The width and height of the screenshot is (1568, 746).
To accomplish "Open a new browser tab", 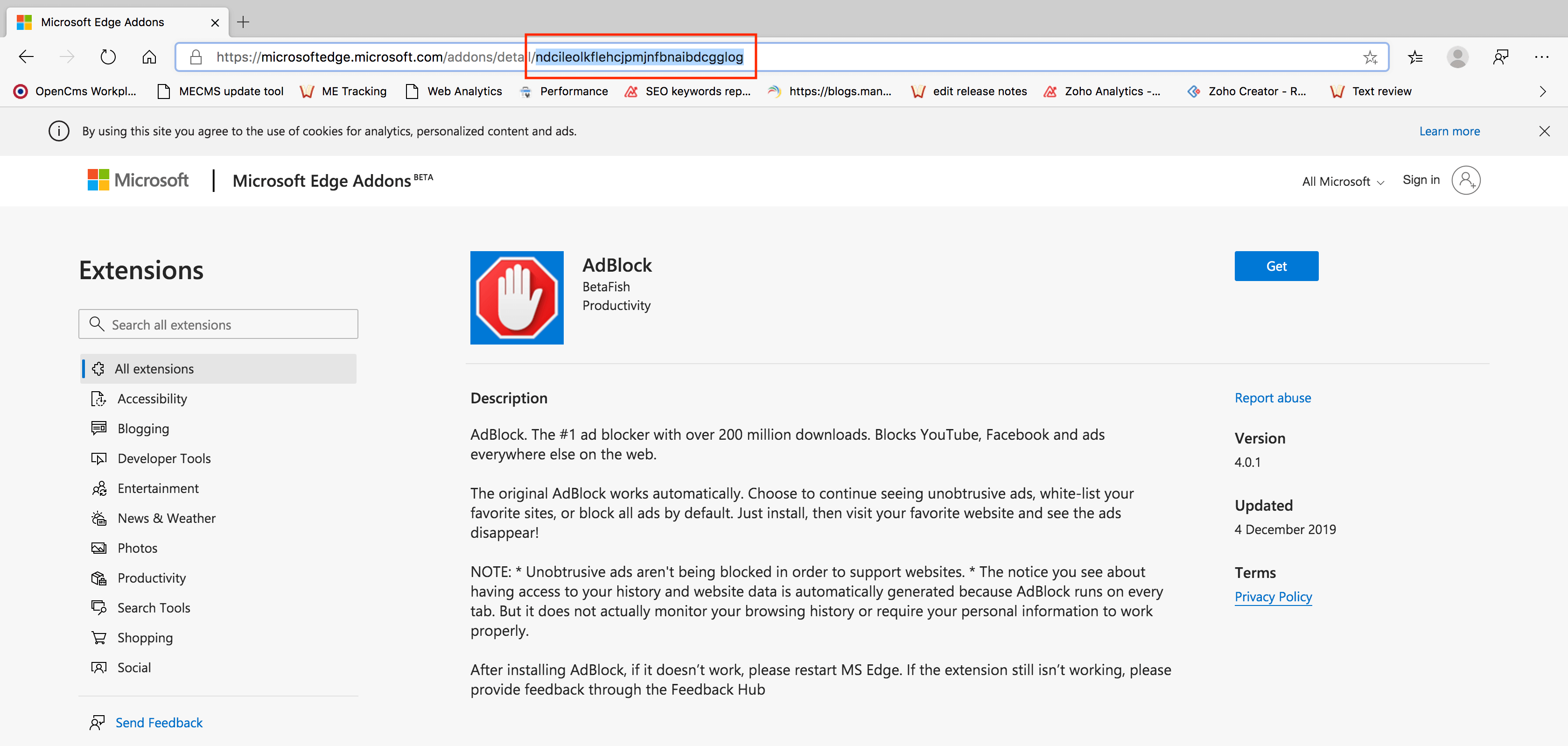I will click(x=243, y=22).
